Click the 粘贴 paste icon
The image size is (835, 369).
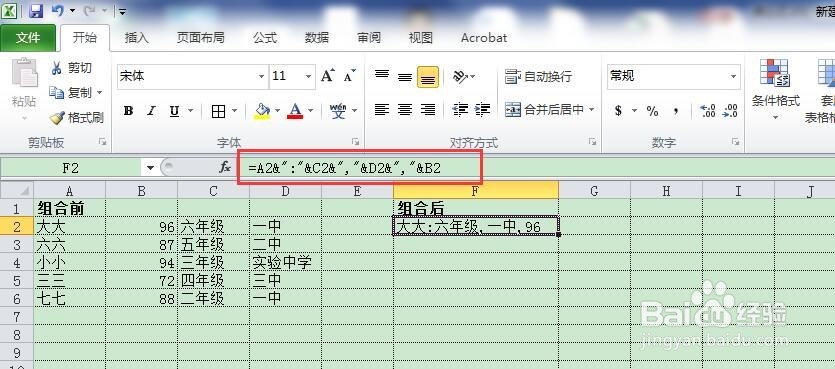coord(24,72)
